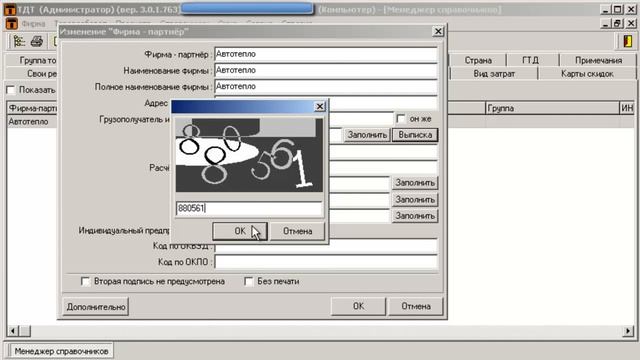The image size is (640, 360).
Task: Click the Группа column header
Action: 553,108
